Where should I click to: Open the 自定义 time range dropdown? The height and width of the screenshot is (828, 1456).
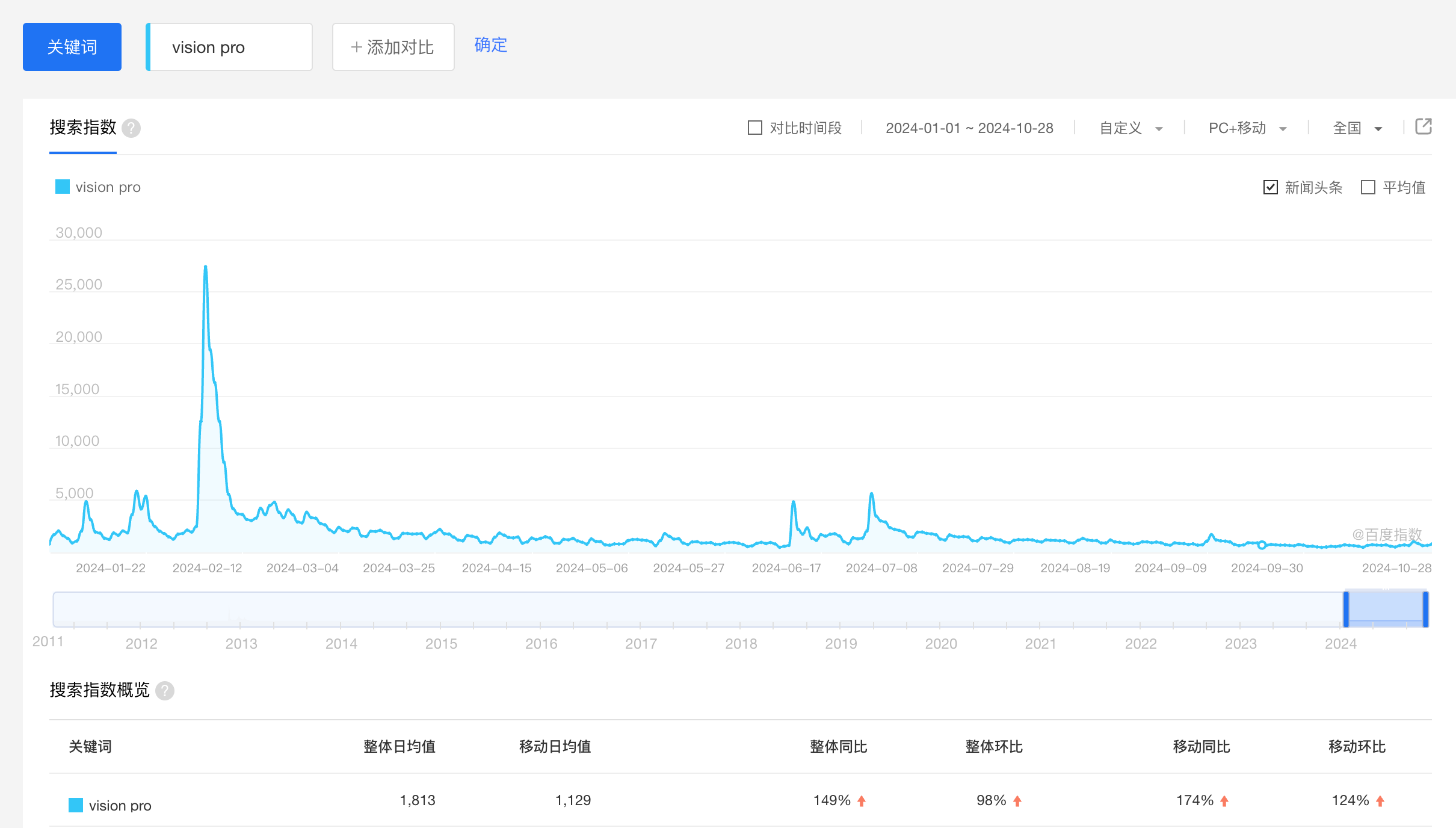1131,128
